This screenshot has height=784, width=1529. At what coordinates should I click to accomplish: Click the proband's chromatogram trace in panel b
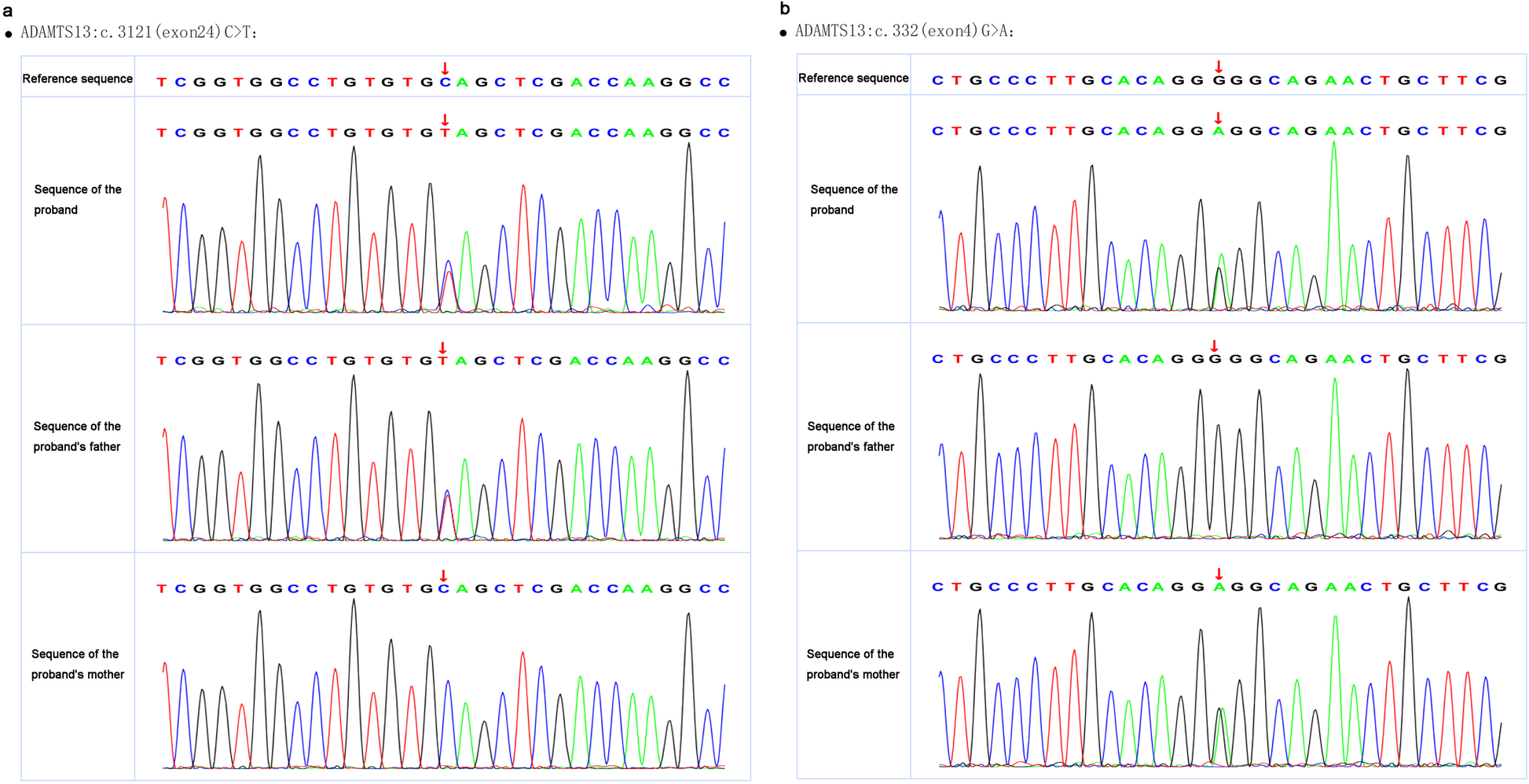click(1220, 226)
